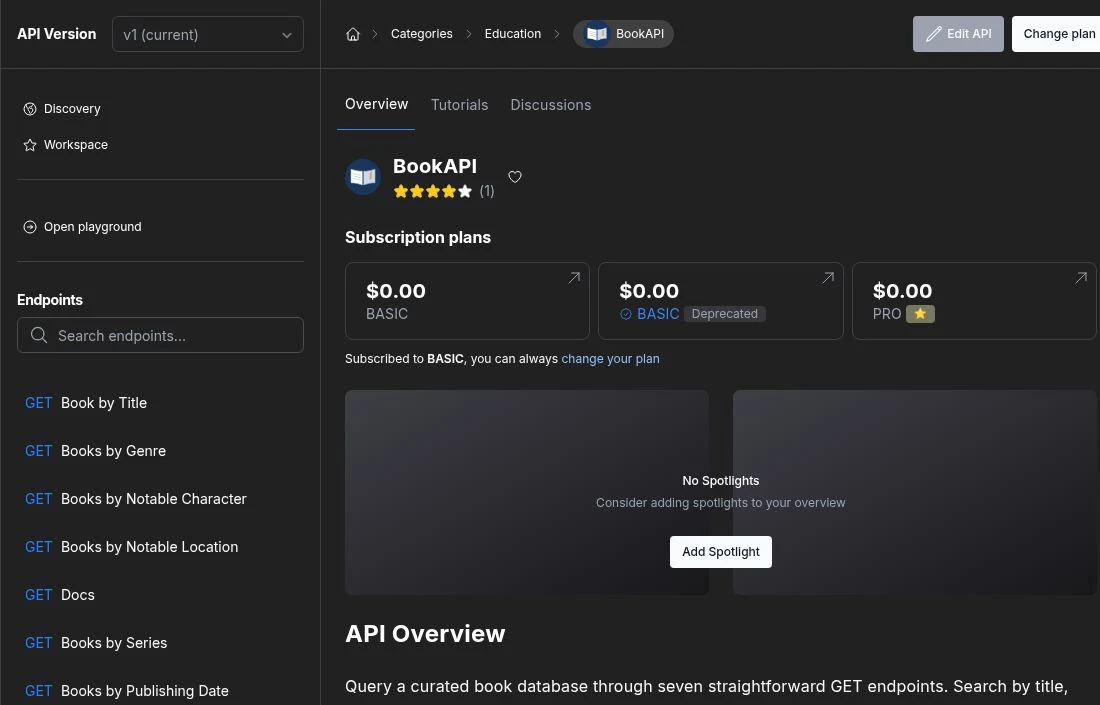Open Discovery in the sidebar
This screenshot has width=1100, height=705.
tap(72, 109)
